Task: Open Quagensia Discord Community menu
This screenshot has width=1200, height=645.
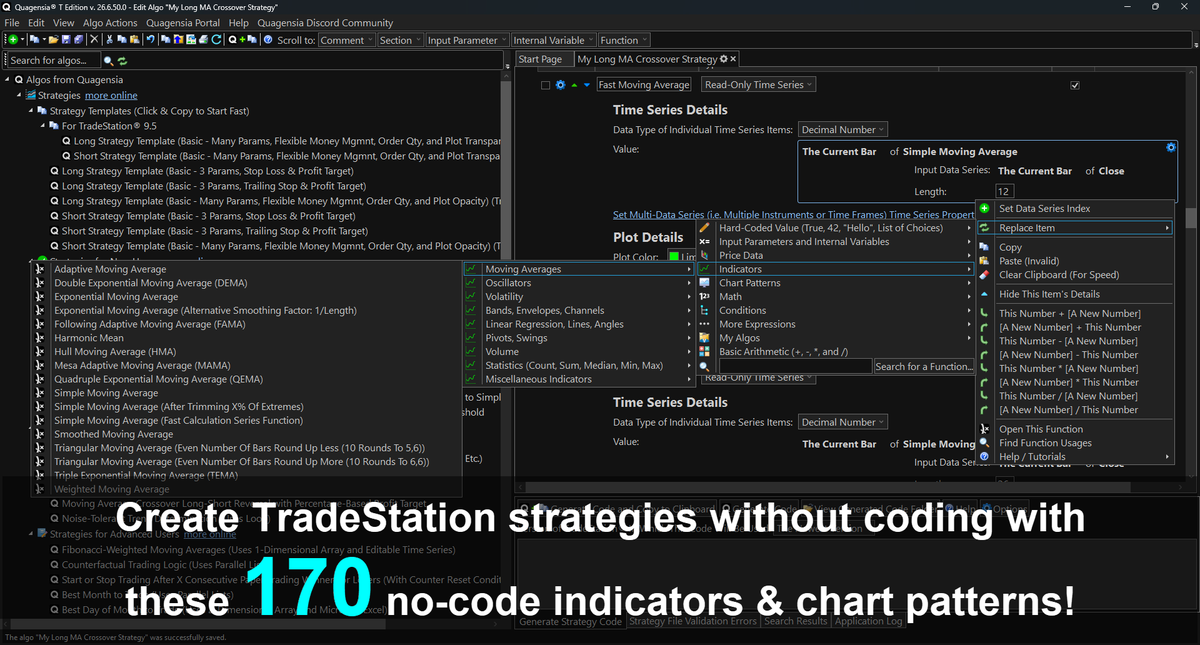Action: 325,22
